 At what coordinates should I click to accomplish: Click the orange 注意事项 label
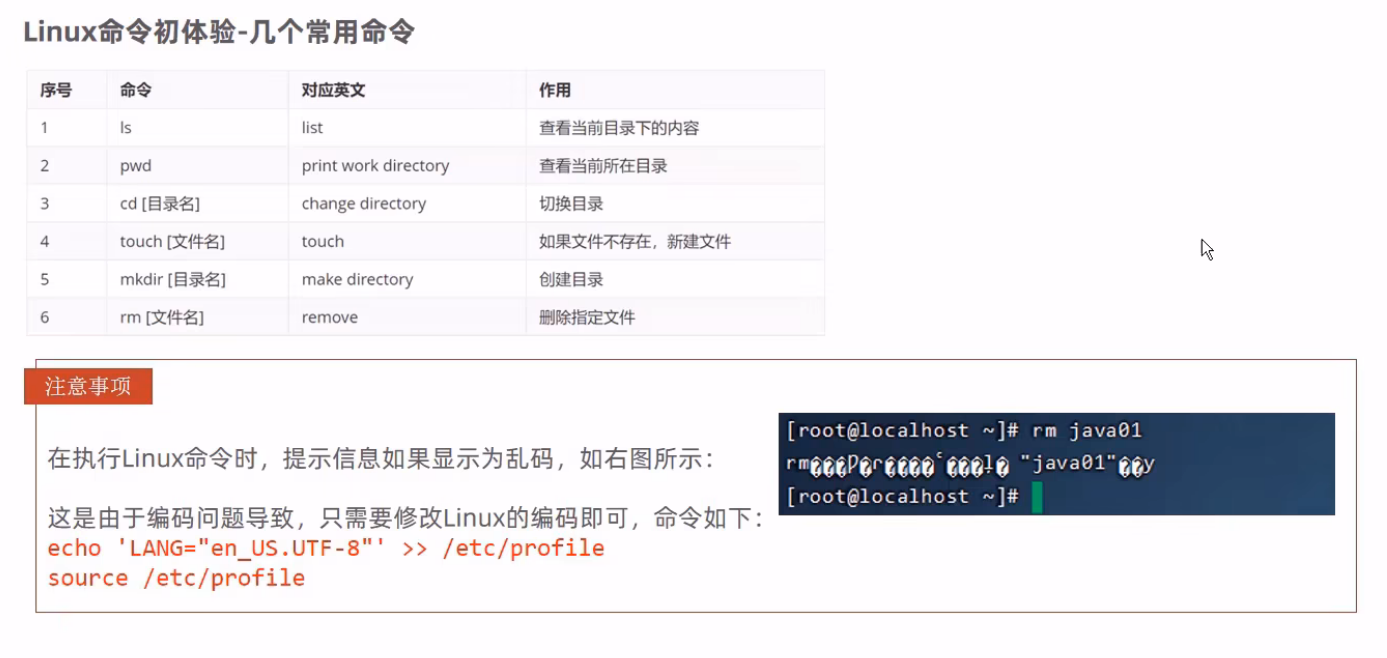tap(88, 386)
